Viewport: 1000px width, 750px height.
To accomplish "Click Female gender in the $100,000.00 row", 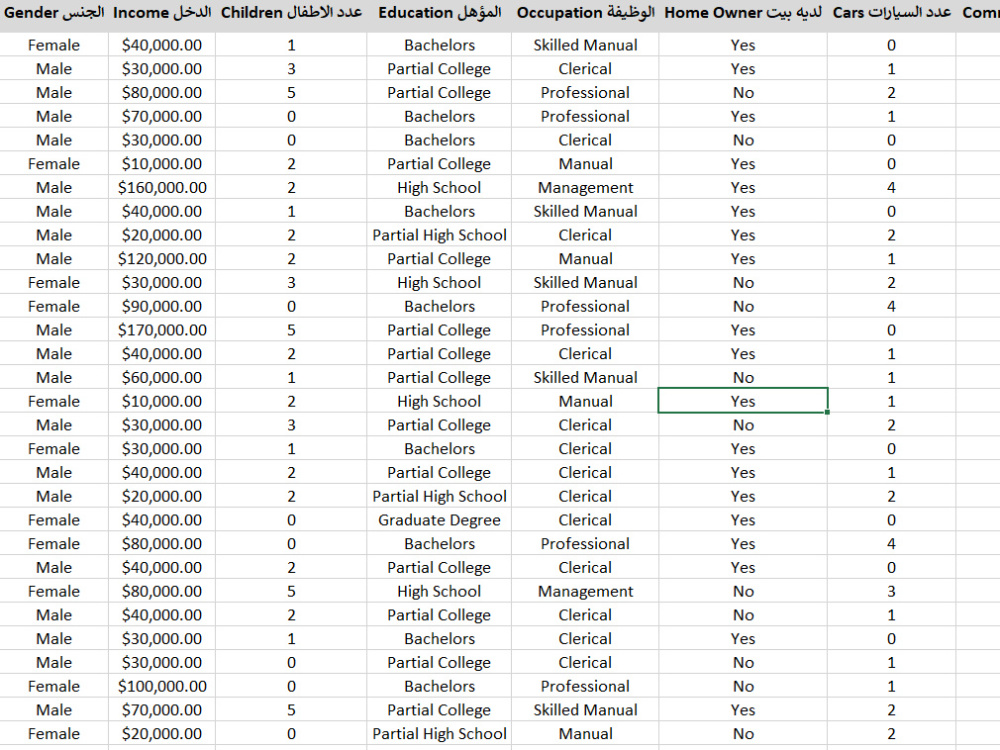I will tap(54, 686).
